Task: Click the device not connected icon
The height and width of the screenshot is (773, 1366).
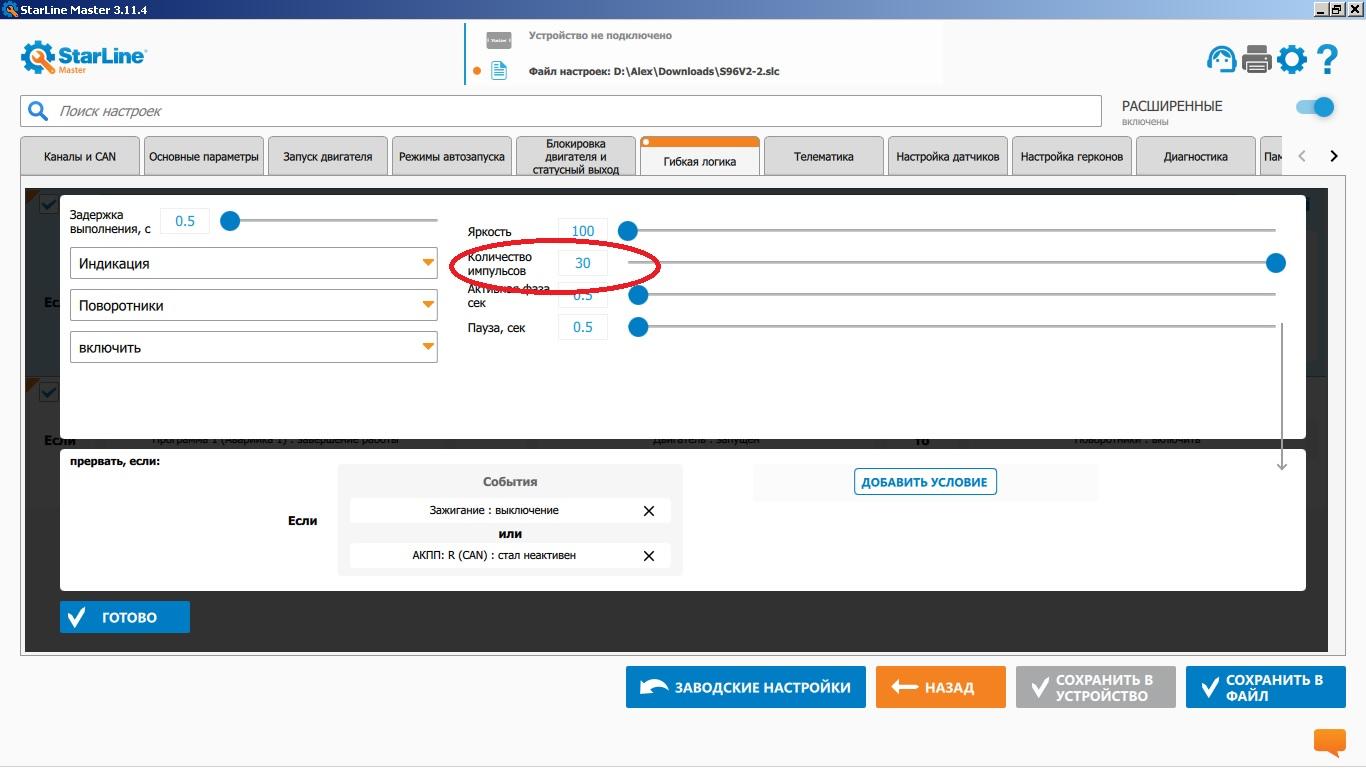Action: click(x=498, y=40)
